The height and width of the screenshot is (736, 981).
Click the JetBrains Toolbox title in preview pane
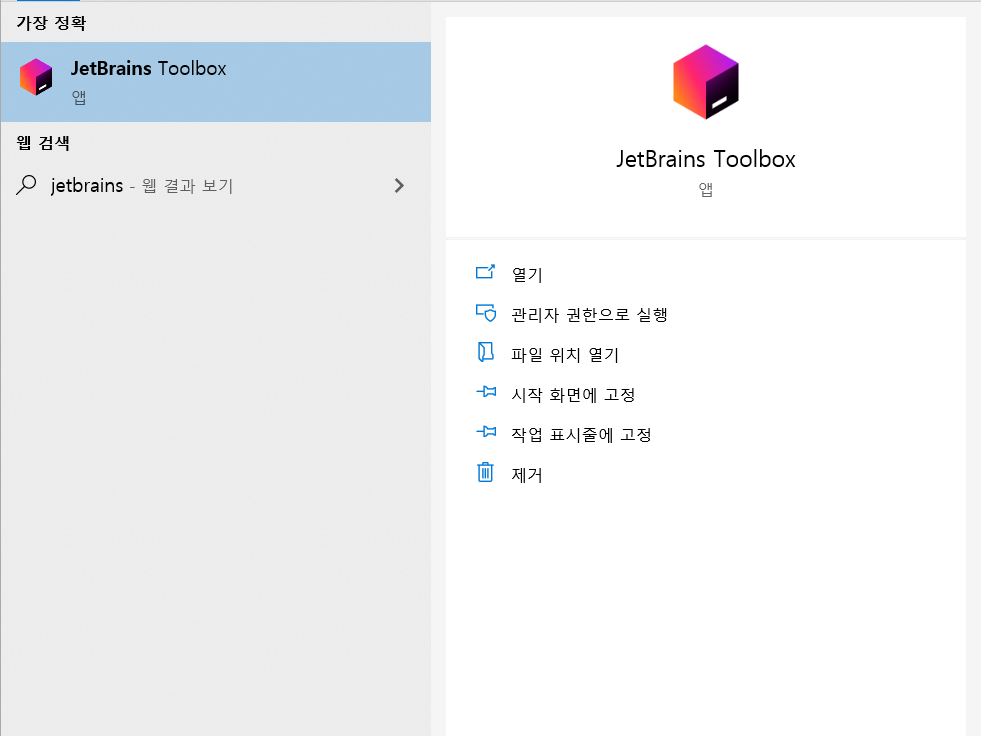[x=706, y=159]
